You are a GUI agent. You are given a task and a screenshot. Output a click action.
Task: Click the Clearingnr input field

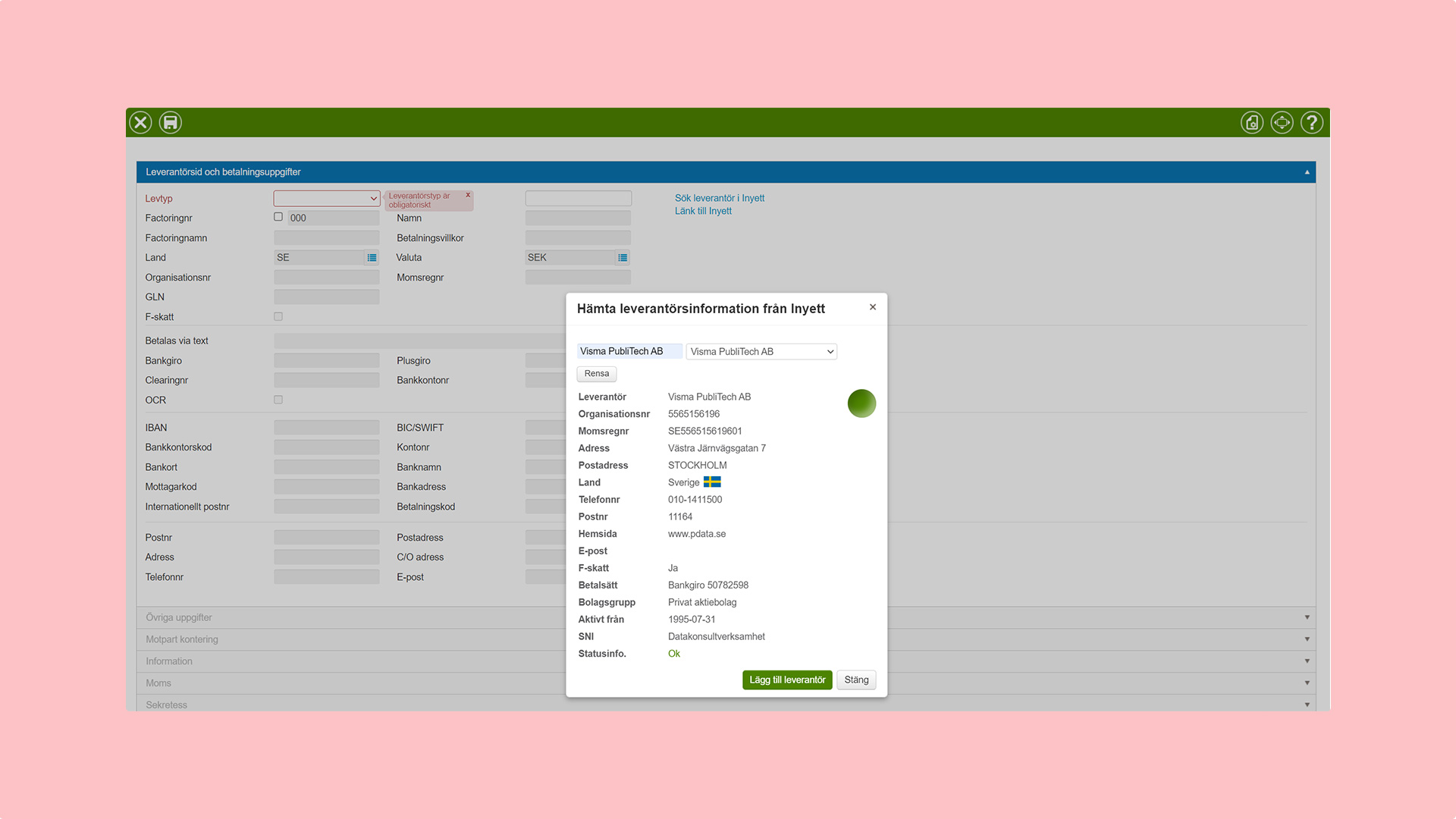pos(327,381)
